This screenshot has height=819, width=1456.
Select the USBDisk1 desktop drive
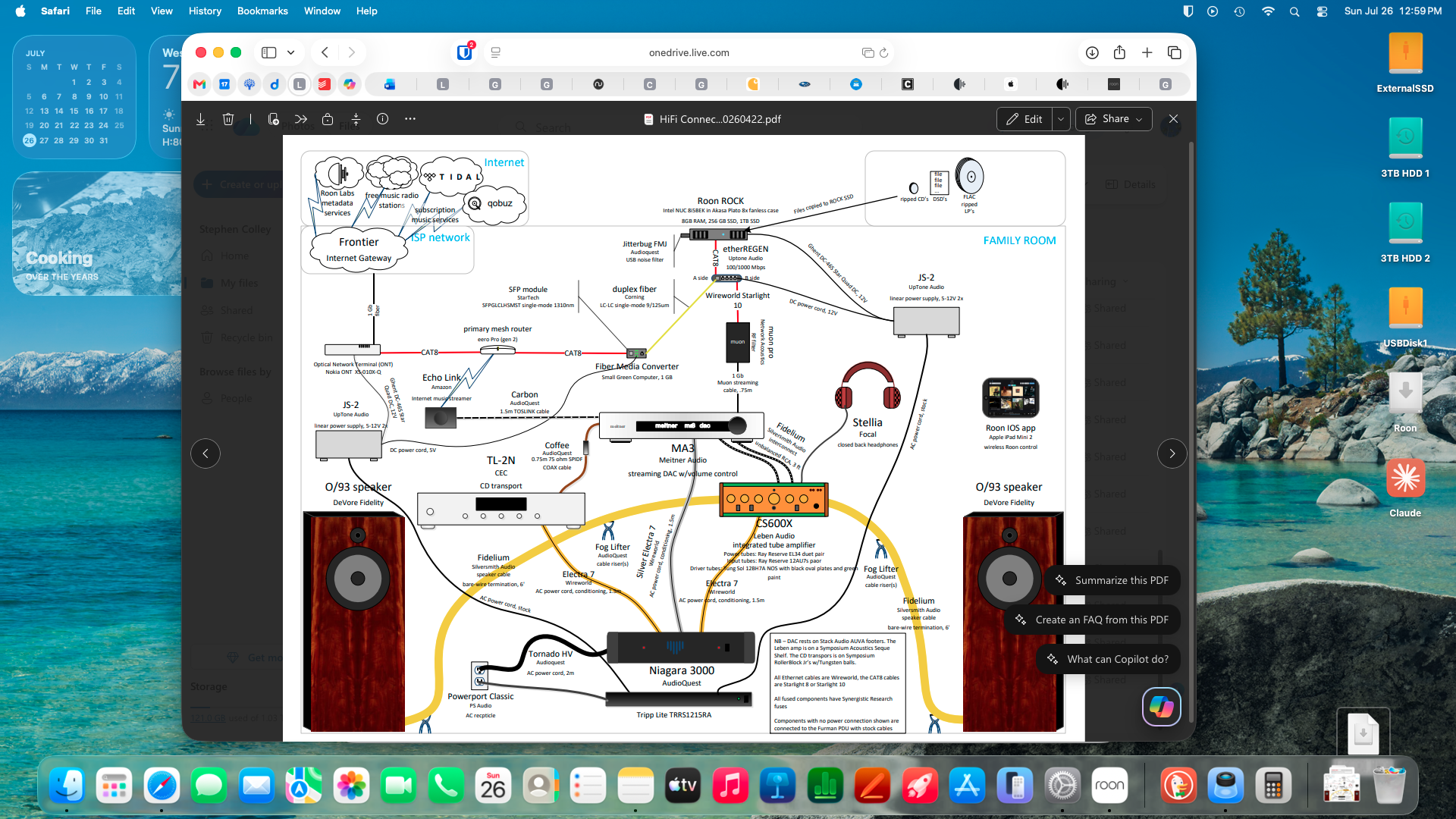click(x=1405, y=317)
